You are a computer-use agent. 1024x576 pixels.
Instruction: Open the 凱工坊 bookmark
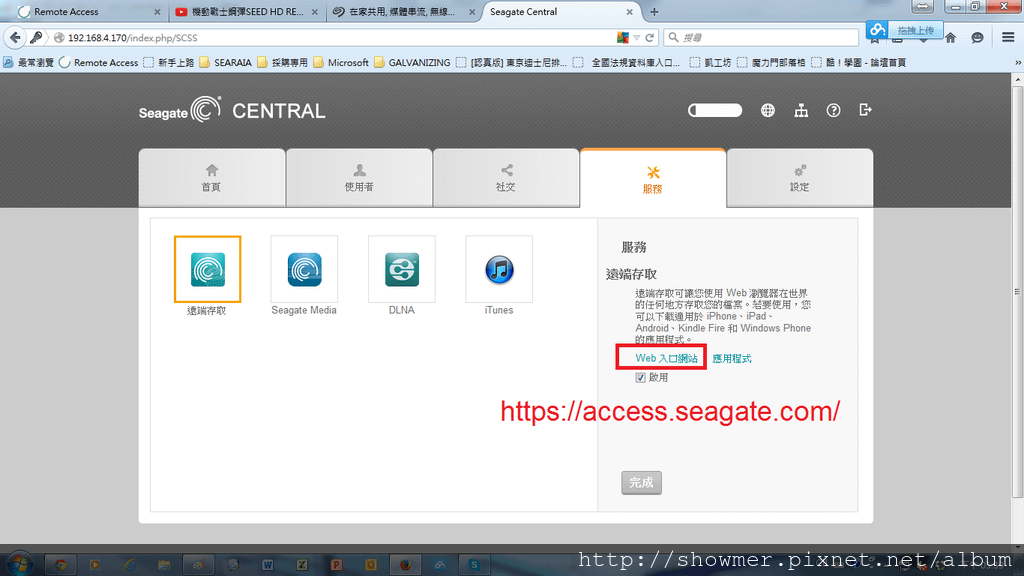[710, 63]
